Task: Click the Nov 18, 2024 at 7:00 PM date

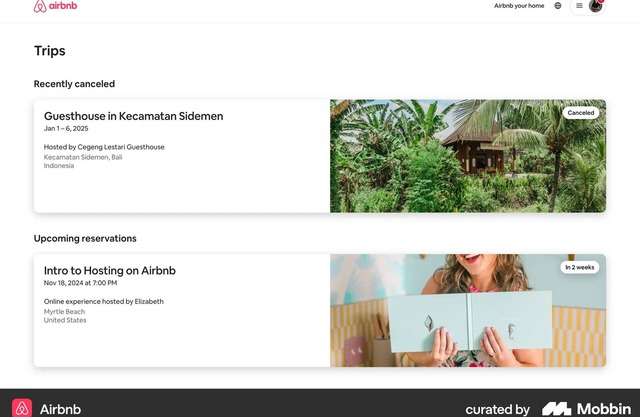Action: pos(80,283)
